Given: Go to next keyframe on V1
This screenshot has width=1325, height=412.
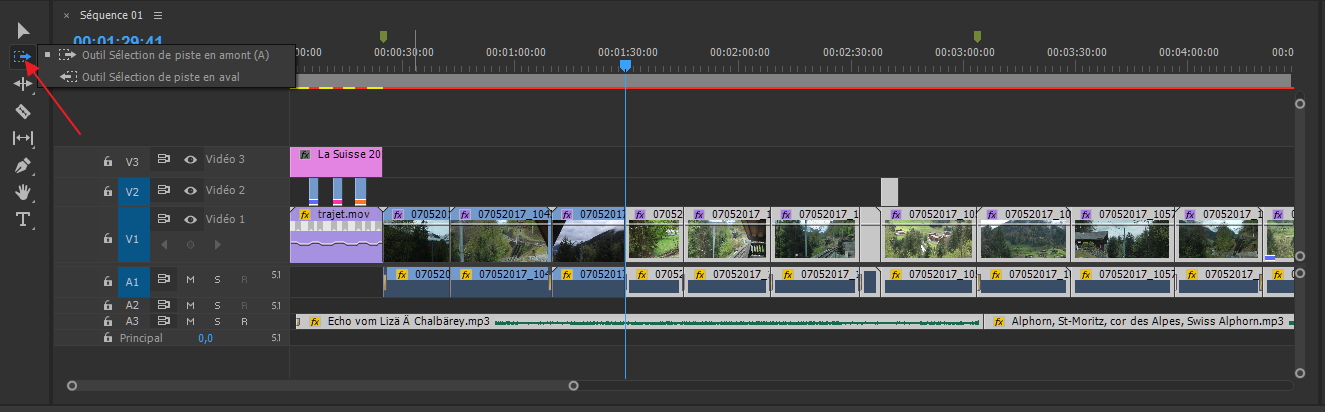Looking at the screenshot, I should point(217,245).
